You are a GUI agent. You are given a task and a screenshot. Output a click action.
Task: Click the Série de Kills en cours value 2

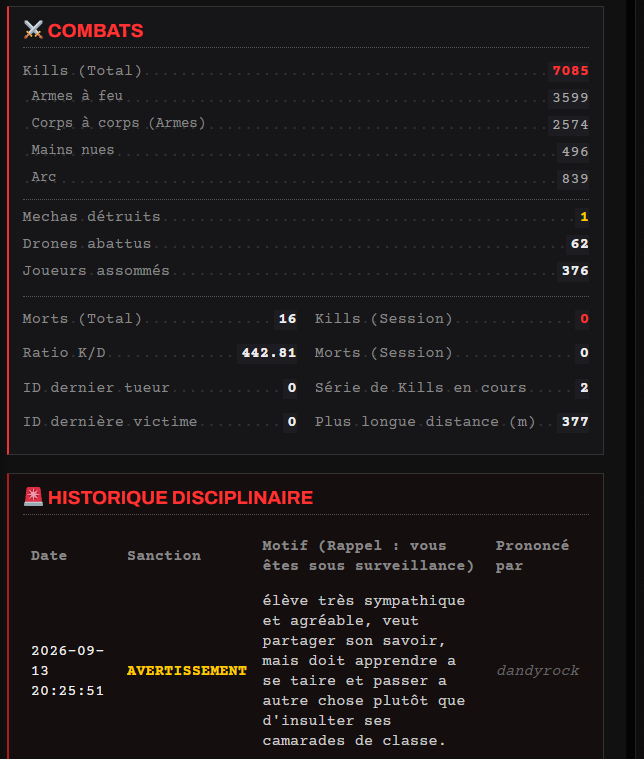tap(584, 388)
